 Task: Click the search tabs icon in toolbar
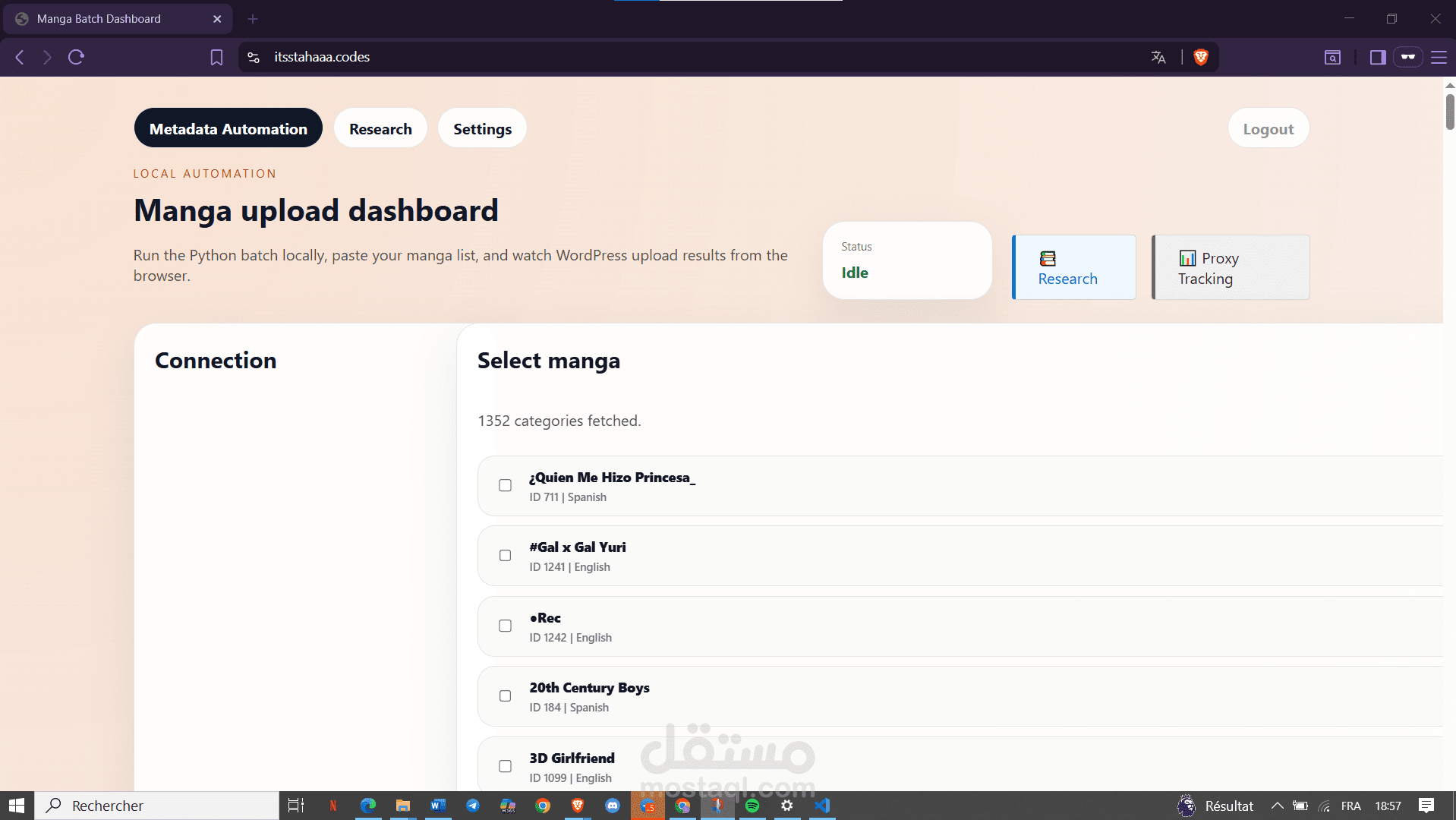coord(1332,57)
